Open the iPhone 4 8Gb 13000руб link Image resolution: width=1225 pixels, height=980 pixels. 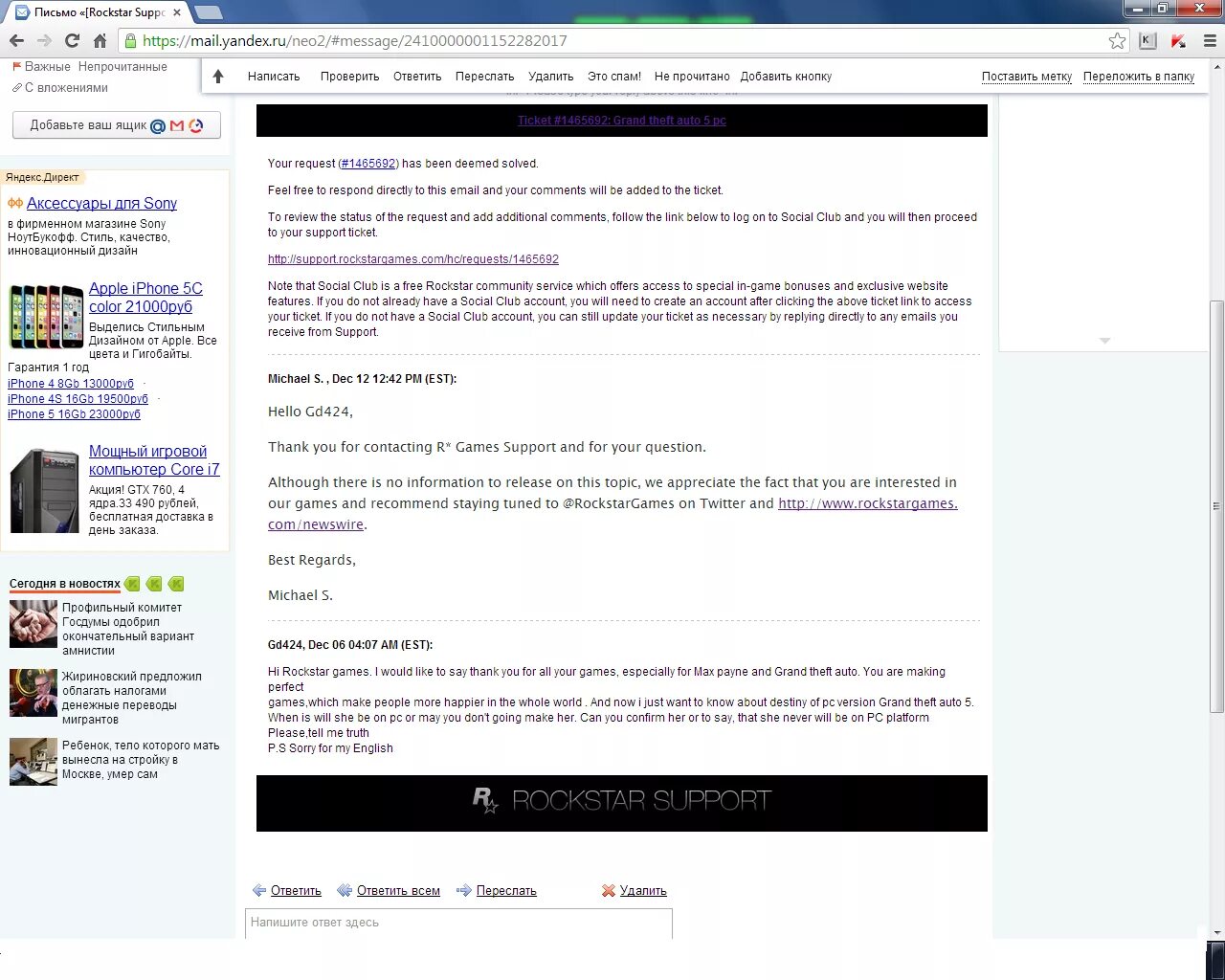click(x=71, y=384)
